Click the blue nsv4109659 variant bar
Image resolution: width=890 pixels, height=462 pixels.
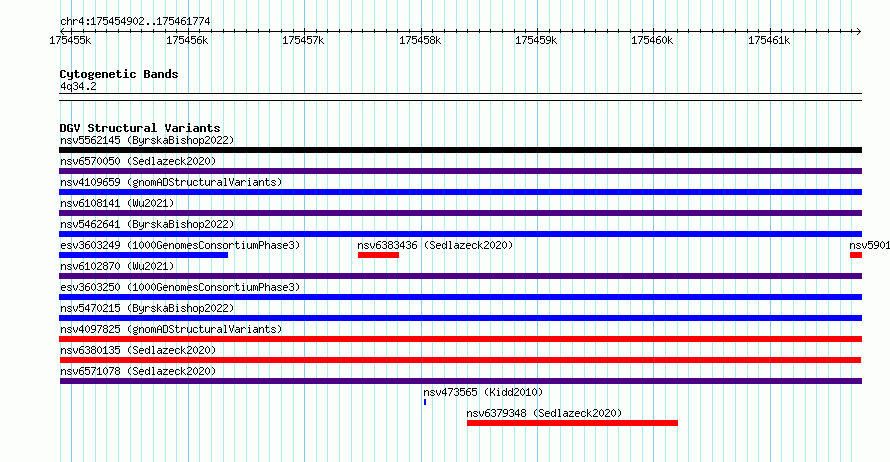click(460, 192)
